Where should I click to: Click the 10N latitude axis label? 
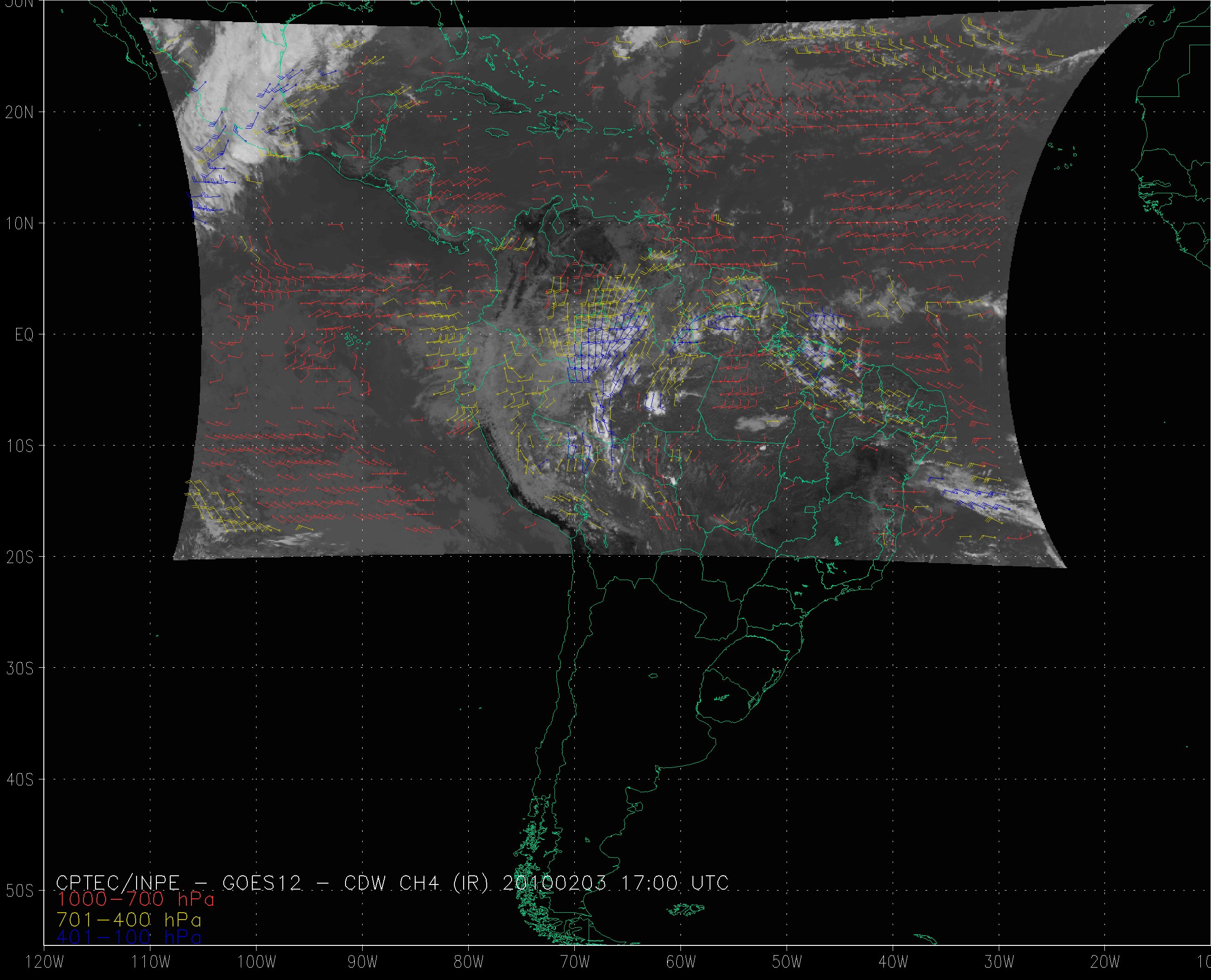pos(19,224)
